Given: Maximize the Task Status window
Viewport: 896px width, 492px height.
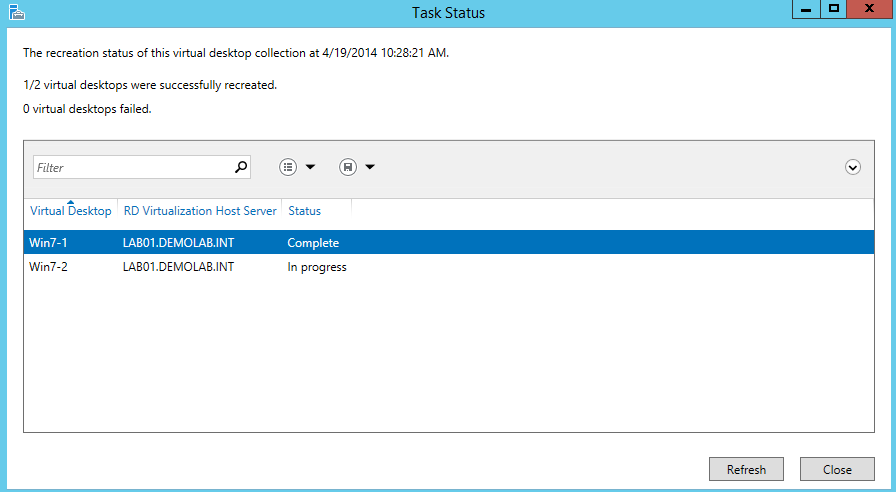Looking at the screenshot, I should [x=833, y=9].
